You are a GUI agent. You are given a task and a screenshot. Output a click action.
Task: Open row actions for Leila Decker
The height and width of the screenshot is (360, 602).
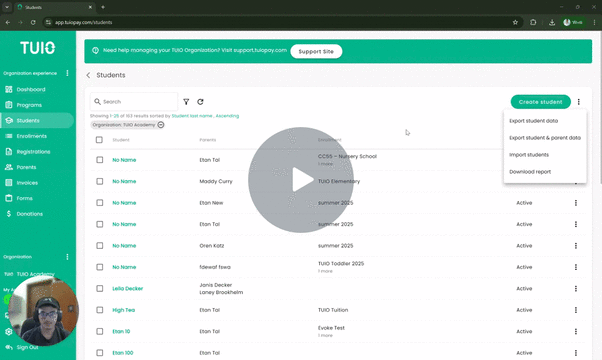pos(576,289)
